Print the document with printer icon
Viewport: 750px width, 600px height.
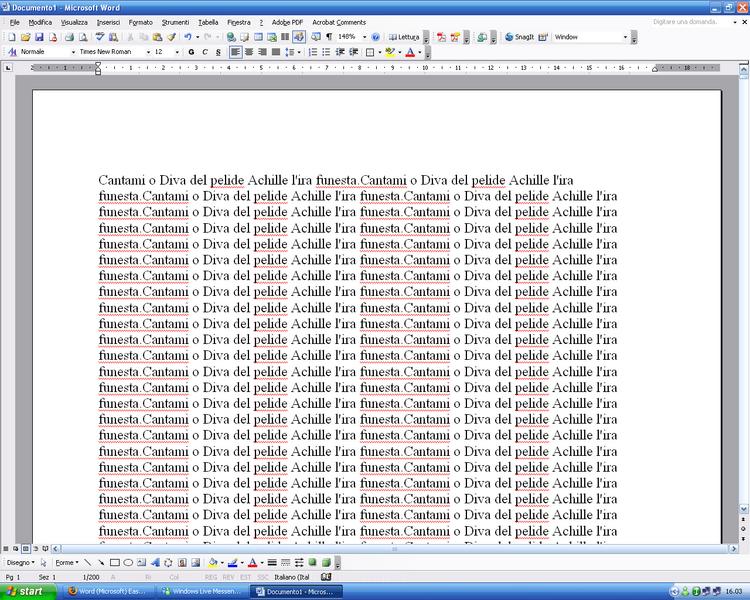[x=69, y=37]
